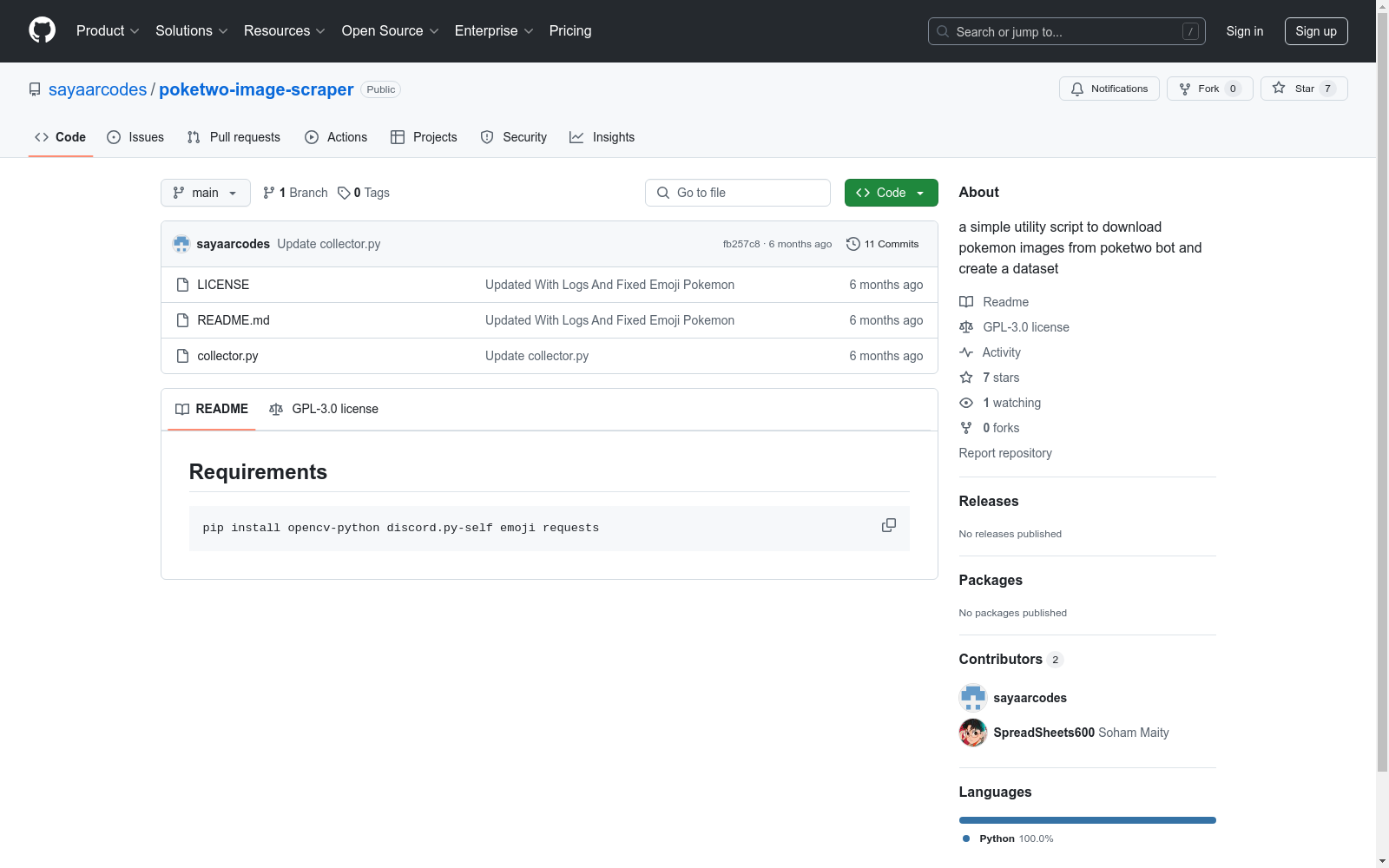Open the README.md file
Viewport: 1389px width, 868px height.
pos(234,320)
